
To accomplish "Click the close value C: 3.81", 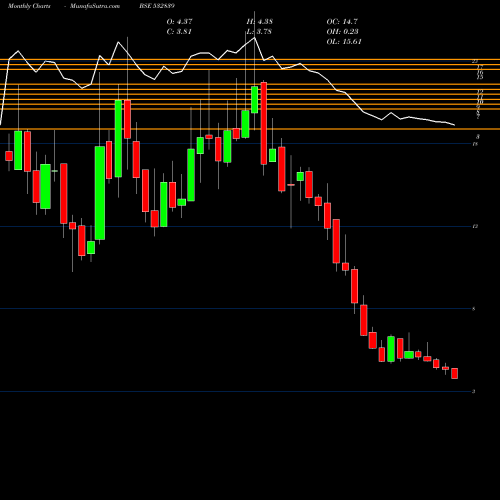I will point(179,32).
